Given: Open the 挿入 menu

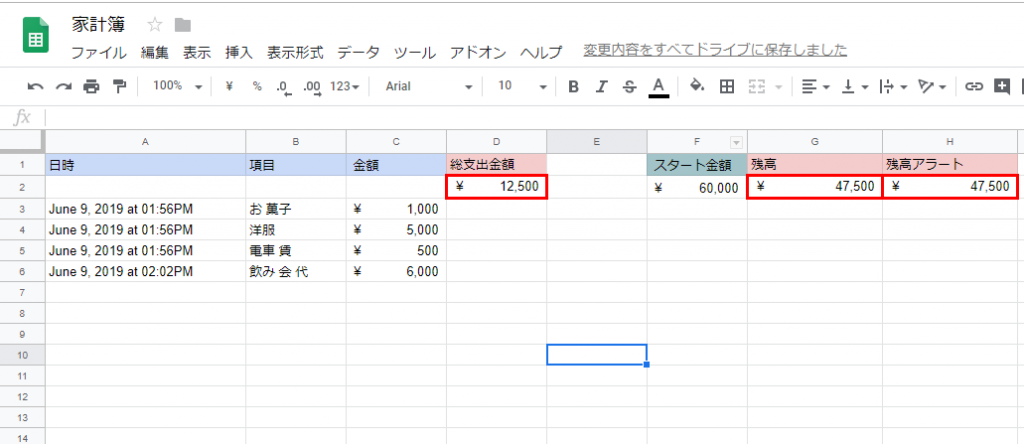Looking at the screenshot, I should click(238, 53).
